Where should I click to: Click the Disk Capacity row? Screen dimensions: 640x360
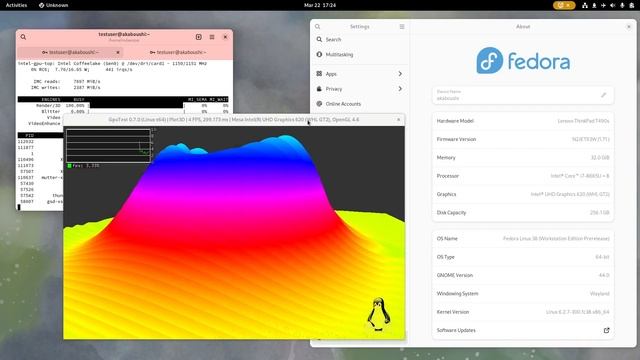point(523,213)
